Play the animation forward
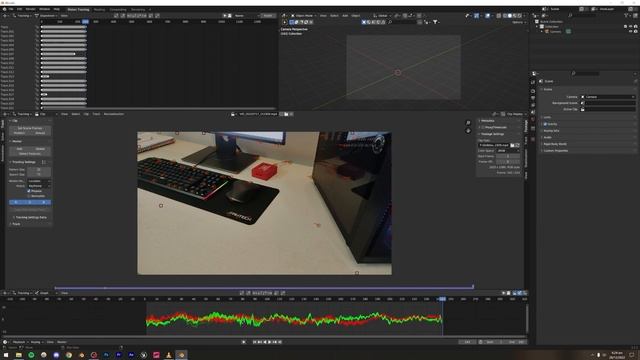Screen dimensions: 640x360 270,342
